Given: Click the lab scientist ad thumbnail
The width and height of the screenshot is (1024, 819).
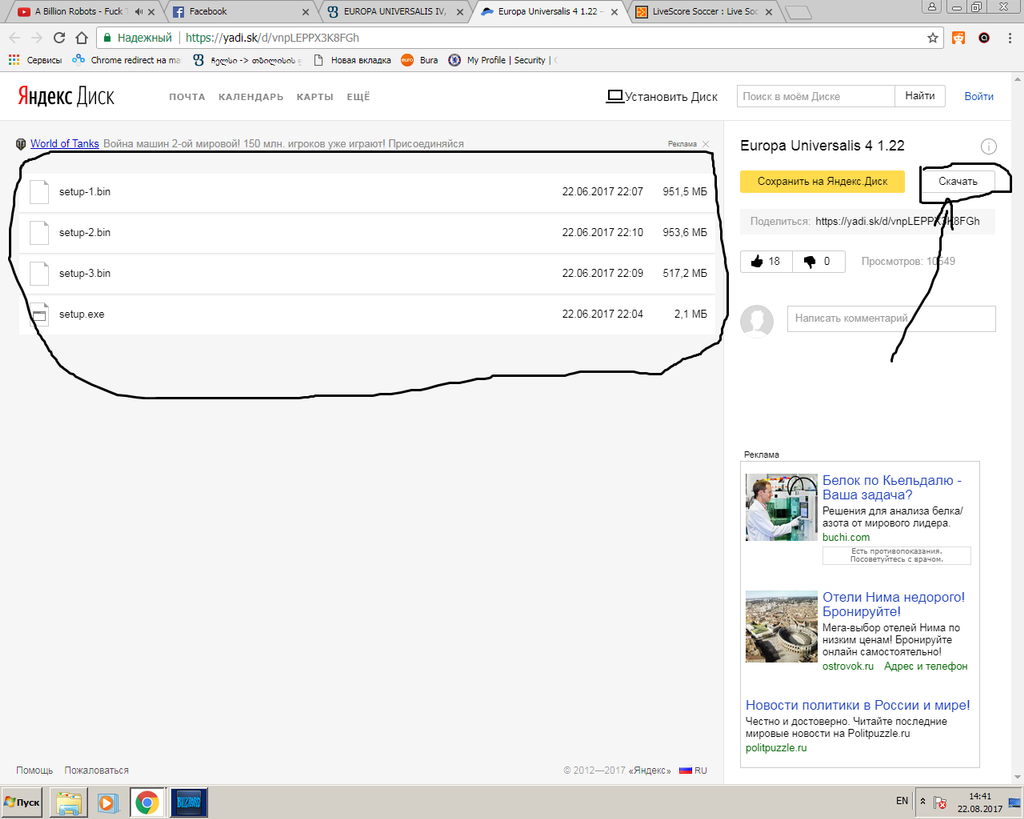Looking at the screenshot, I should (x=782, y=507).
